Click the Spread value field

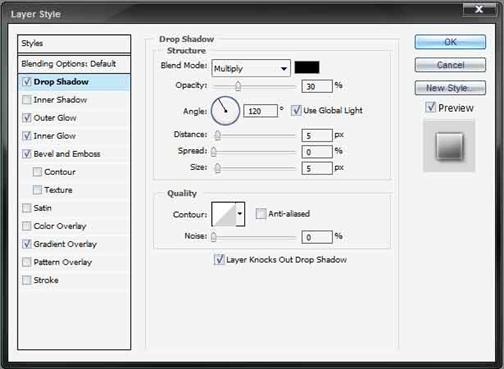(317, 152)
